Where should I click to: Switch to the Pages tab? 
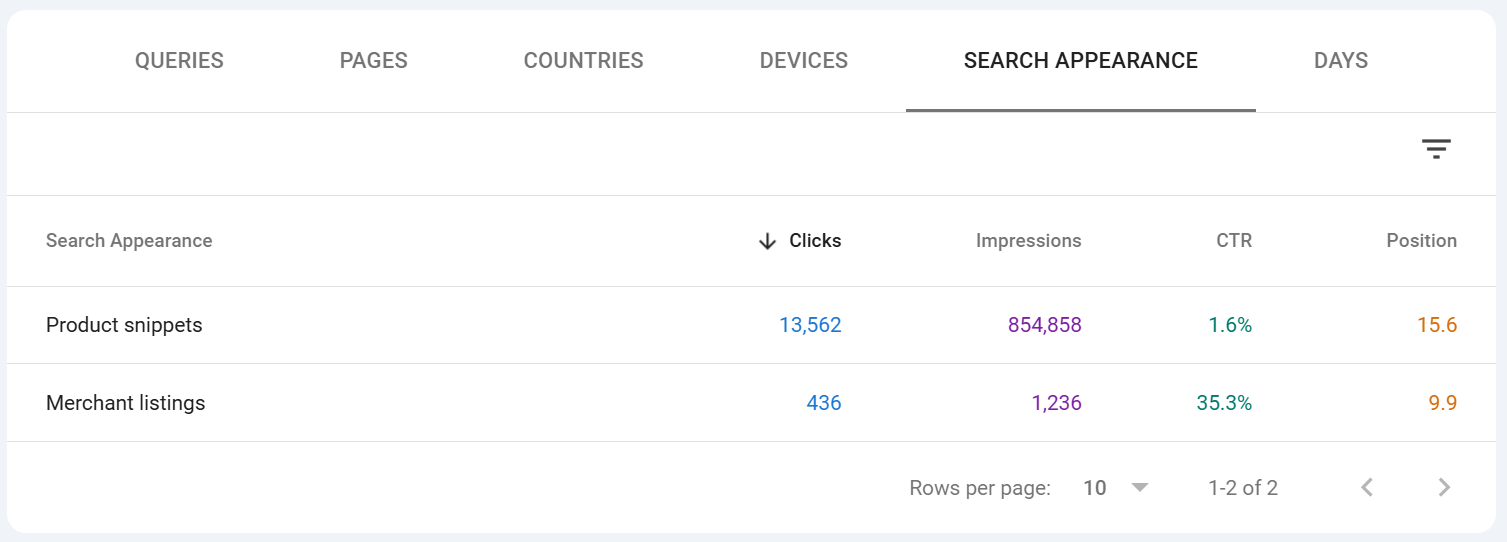(373, 61)
